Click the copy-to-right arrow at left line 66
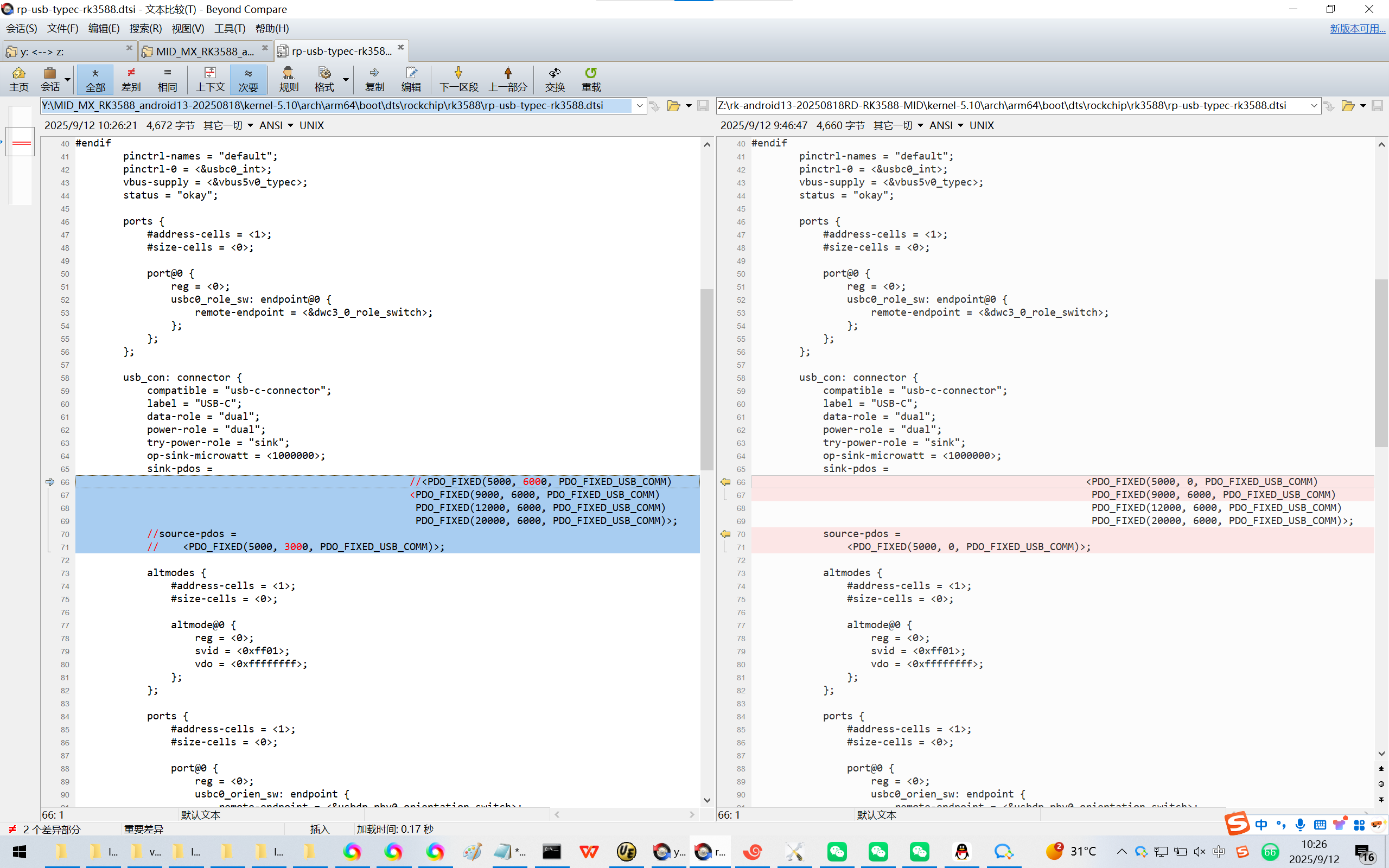Viewport: 1389px width, 868px height. pyautogui.click(x=49, y=482)
